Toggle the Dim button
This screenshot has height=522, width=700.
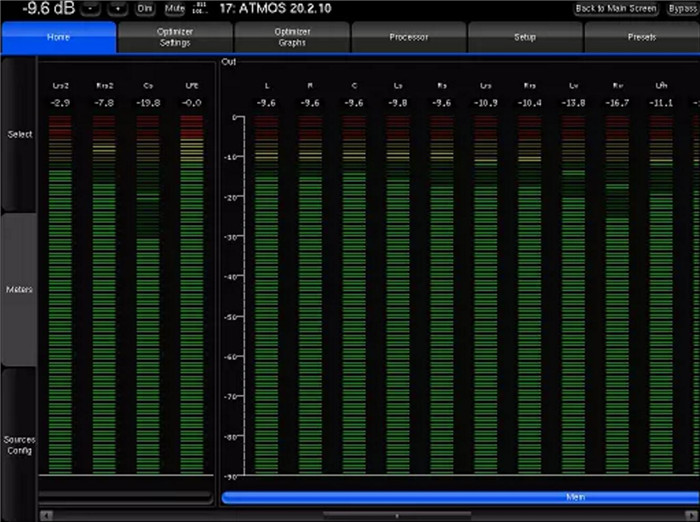[x=144, y=8]
